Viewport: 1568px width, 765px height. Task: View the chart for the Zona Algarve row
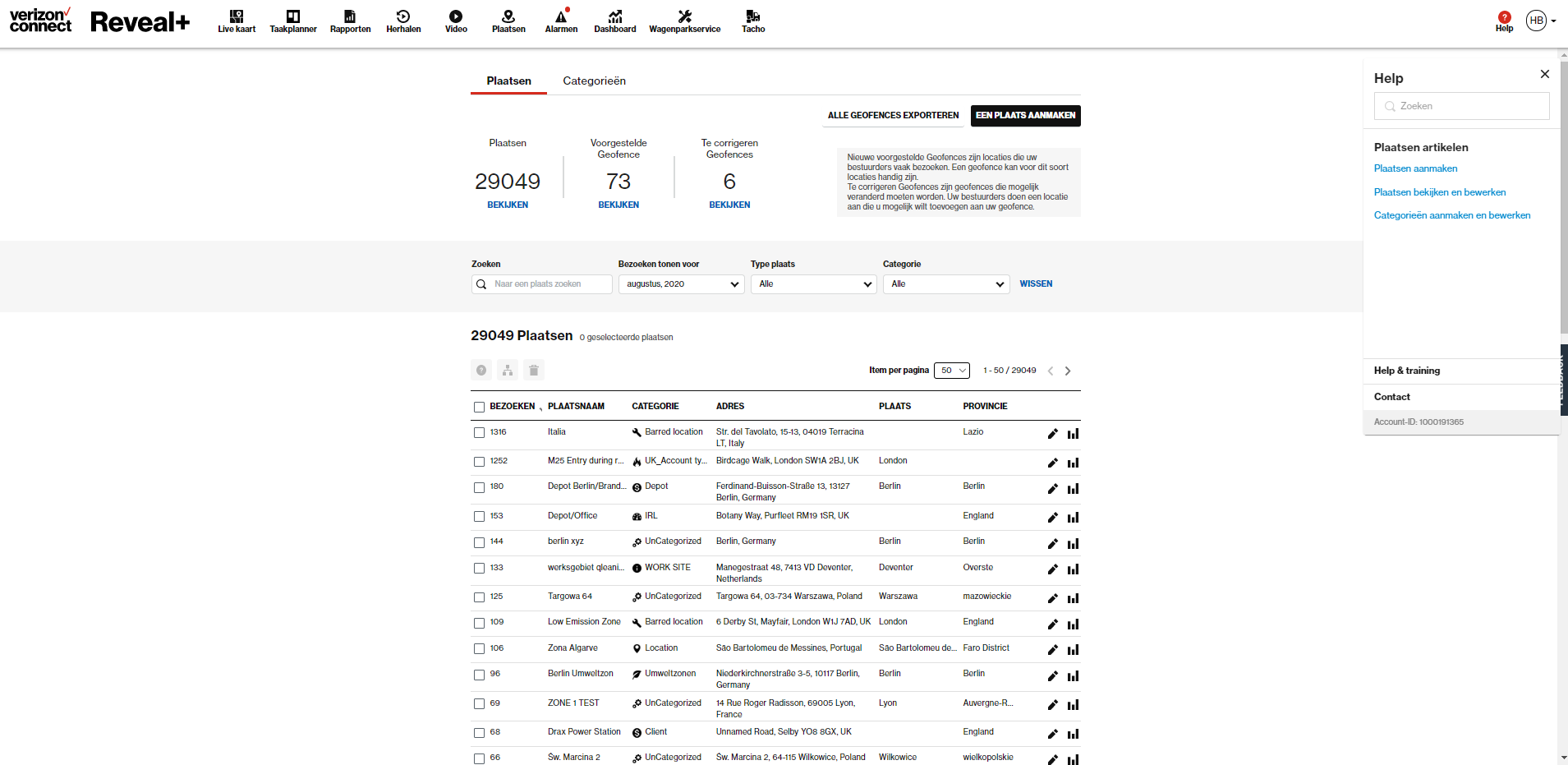1073,650
